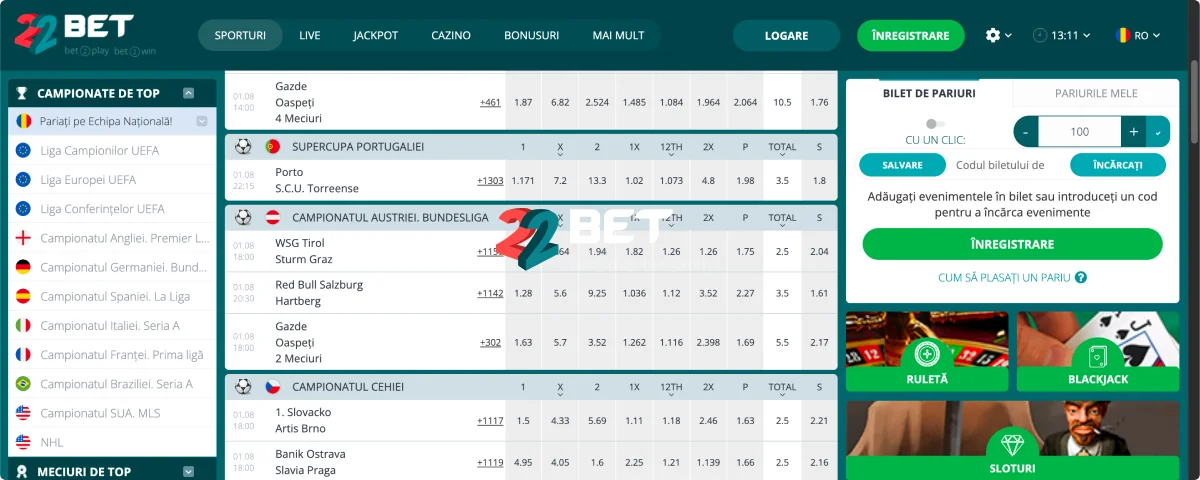Click the Spain flag icon for La Liga

(x=23, y=296)
